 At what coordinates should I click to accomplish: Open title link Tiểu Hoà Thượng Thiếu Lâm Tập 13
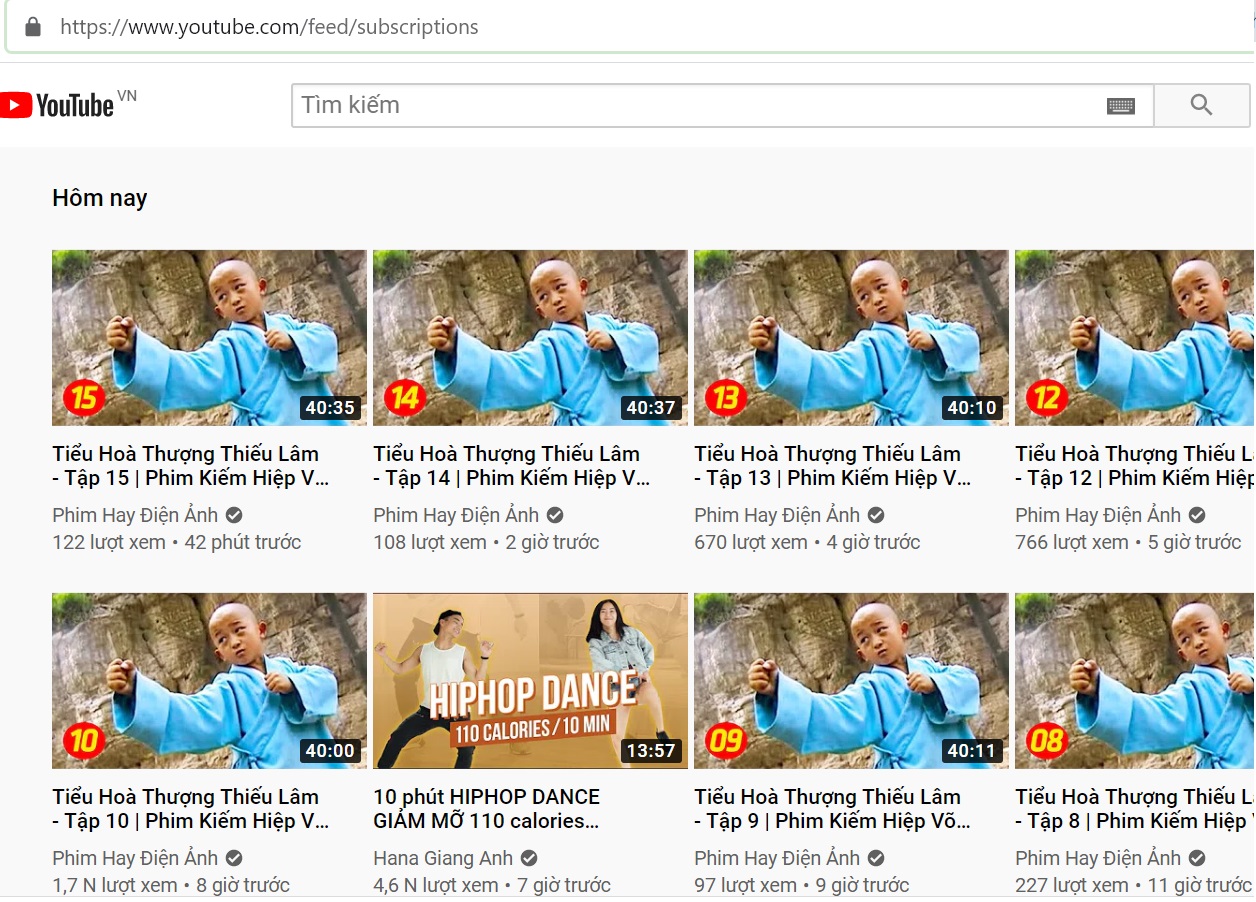click(832, 466)
